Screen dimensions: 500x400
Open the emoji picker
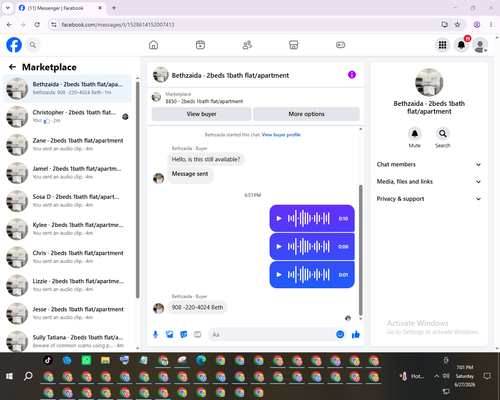point(340,334)
